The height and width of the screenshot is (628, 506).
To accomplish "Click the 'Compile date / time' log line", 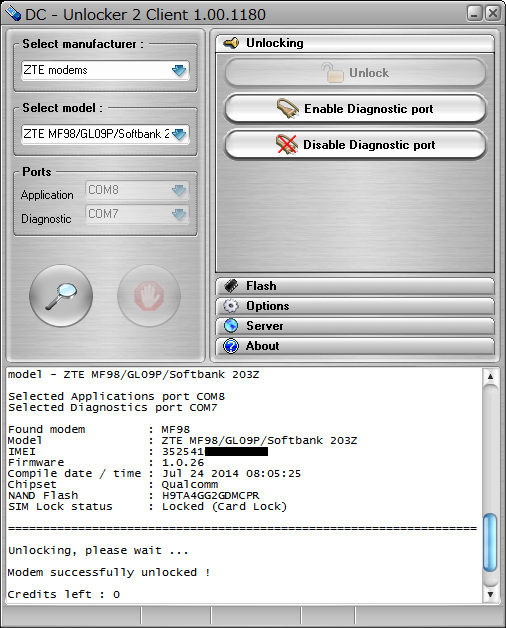I will (154, 473).
